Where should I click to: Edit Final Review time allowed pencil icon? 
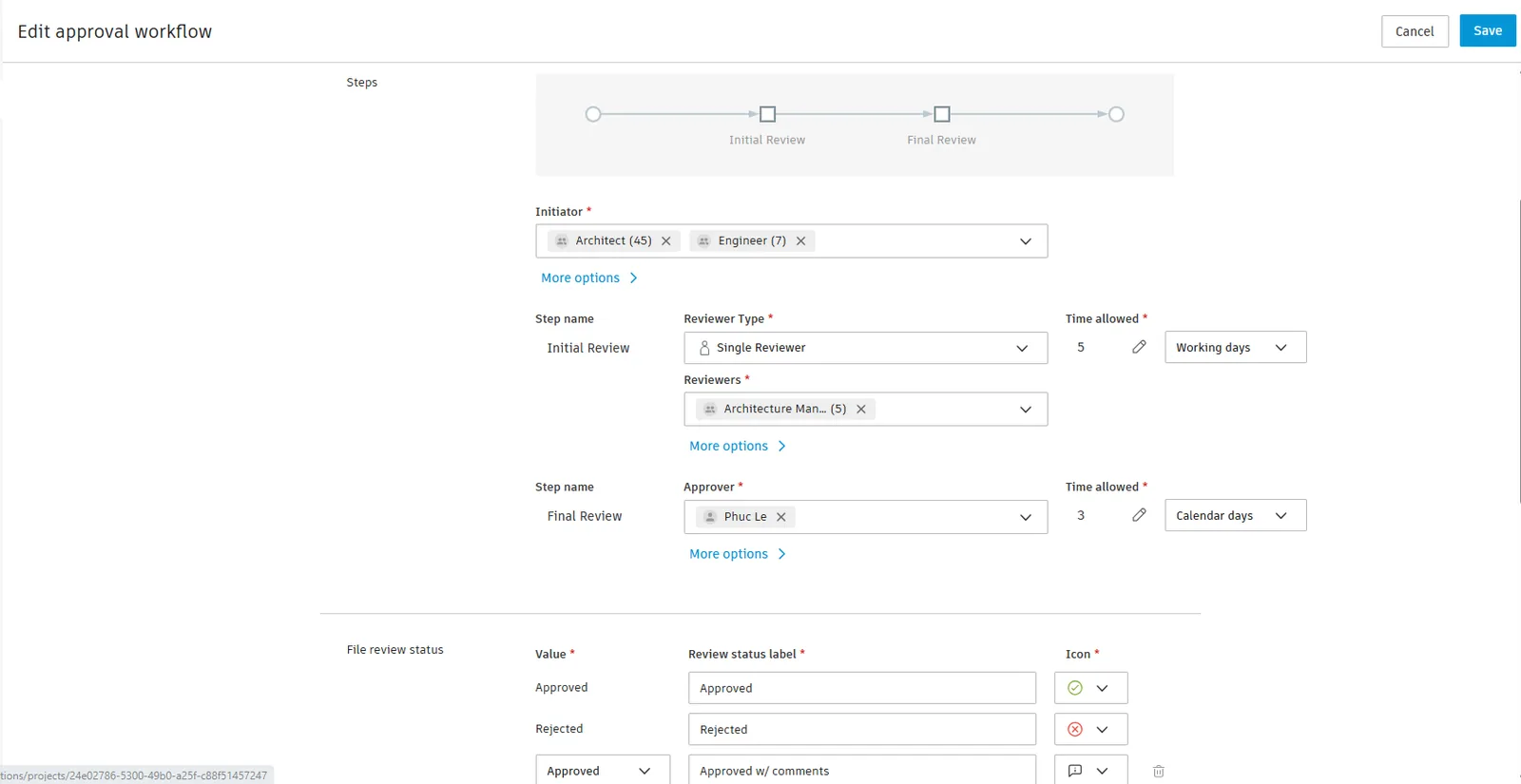pos(1139,515)
